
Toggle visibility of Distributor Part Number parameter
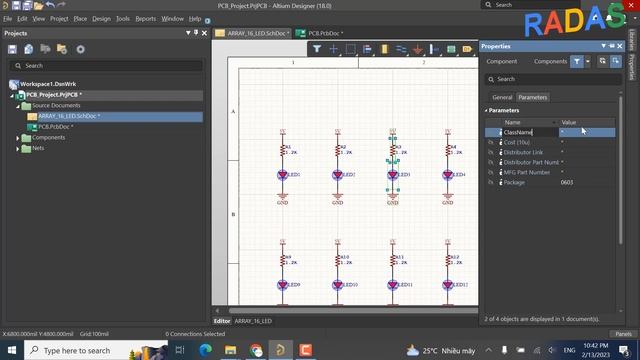click(x=491, y=162)
